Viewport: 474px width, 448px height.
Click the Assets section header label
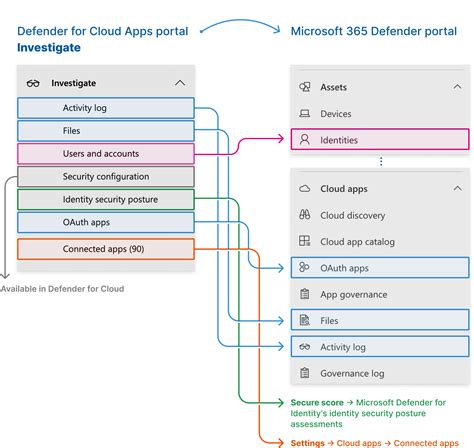(333, 87)
